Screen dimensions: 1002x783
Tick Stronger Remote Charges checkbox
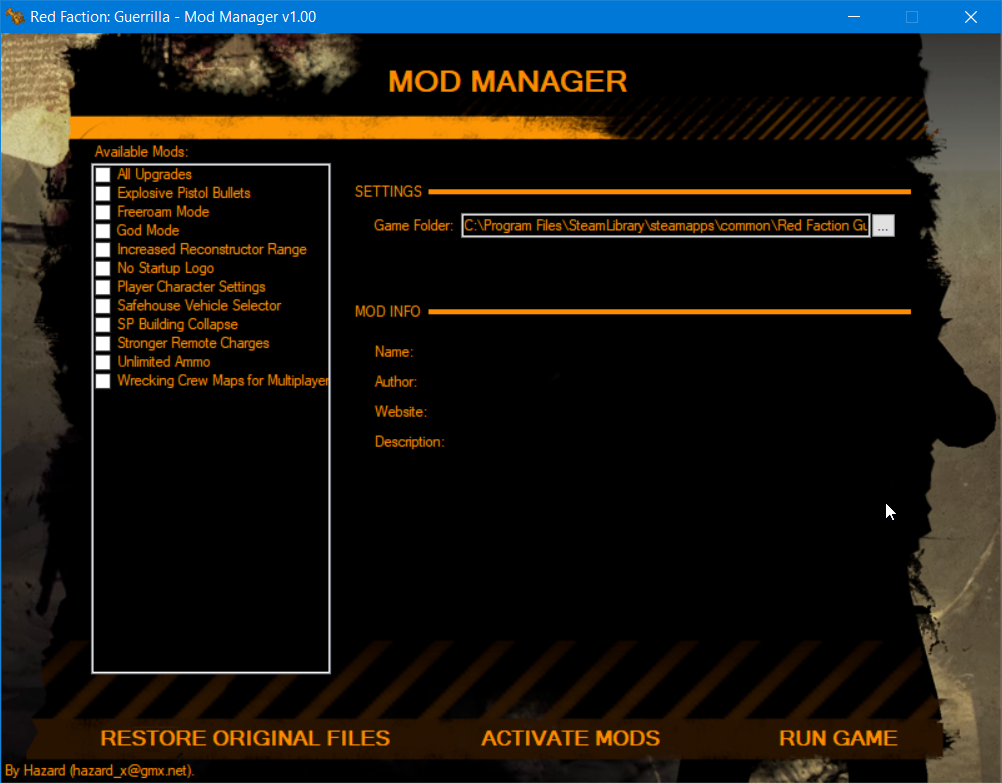point(103,343)
